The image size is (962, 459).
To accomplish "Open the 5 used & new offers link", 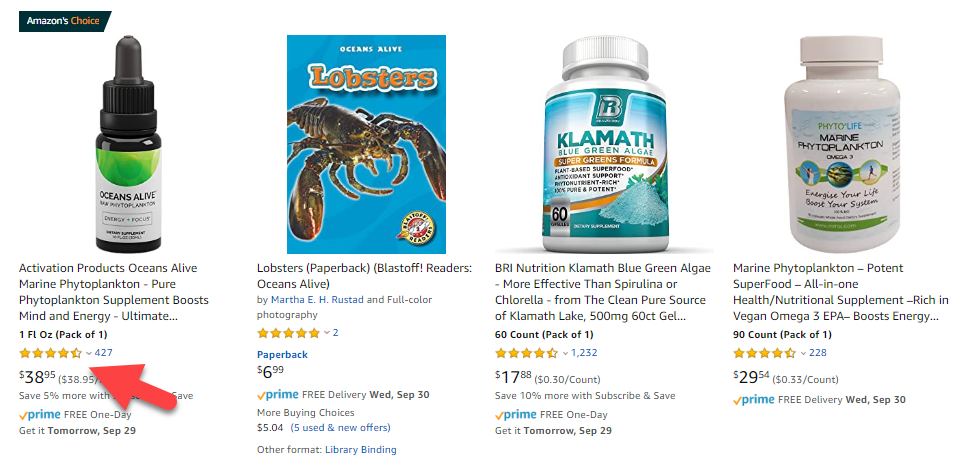I will tap(341, 427).
